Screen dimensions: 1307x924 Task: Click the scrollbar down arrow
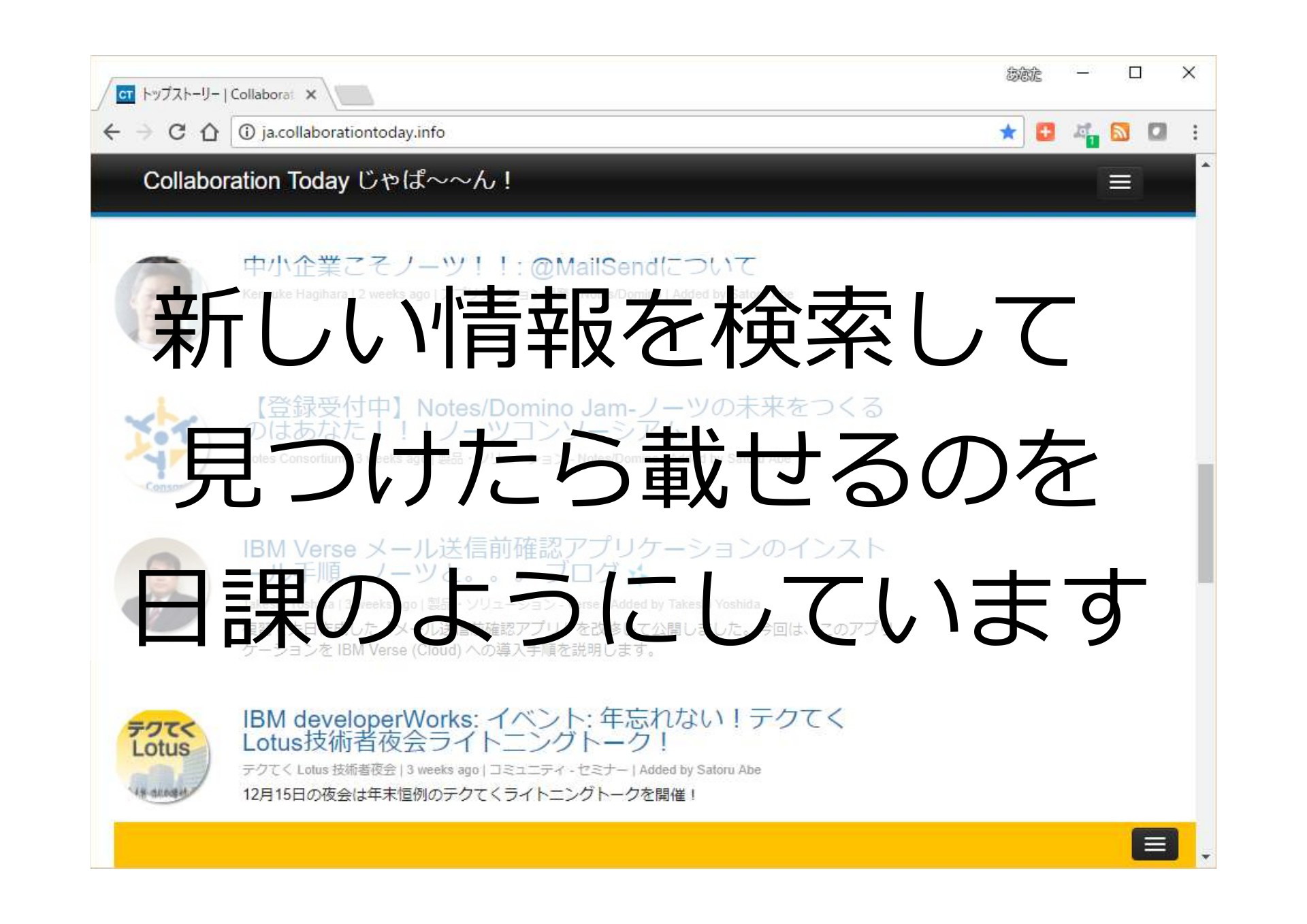tap(1206, 857)
